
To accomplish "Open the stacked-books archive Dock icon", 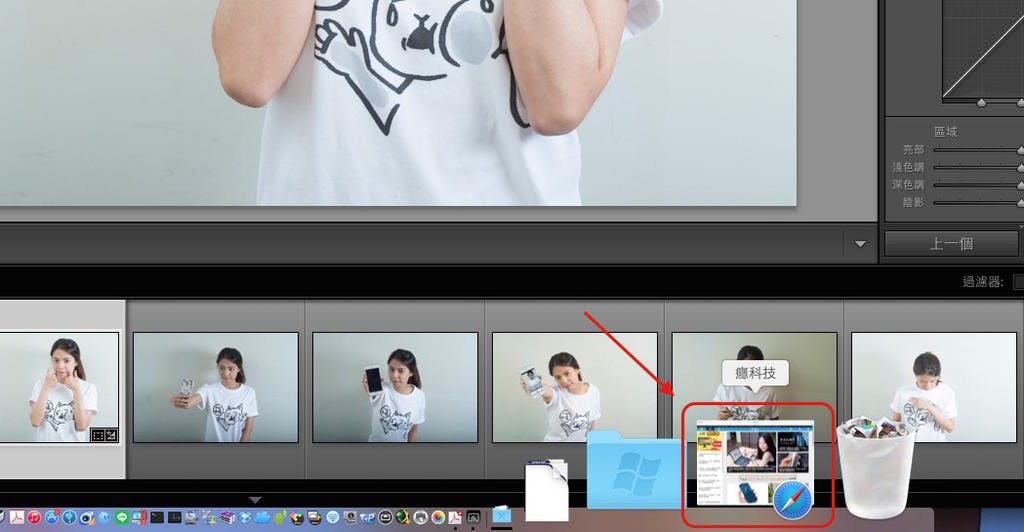I will click(227, 518).
